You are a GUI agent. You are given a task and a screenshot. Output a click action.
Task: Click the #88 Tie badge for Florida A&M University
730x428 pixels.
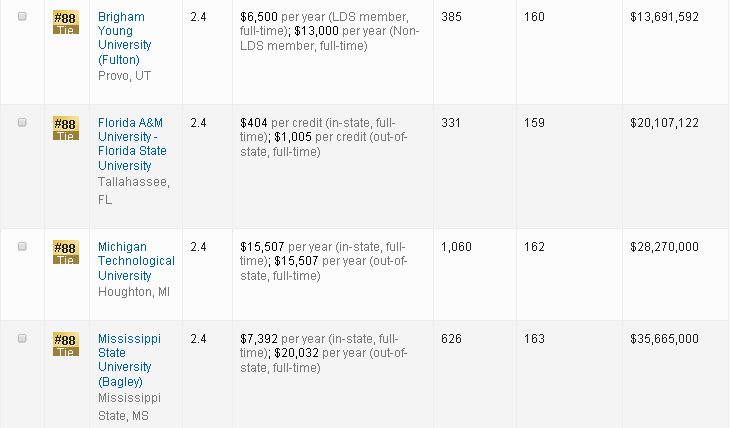click(65, 127)
